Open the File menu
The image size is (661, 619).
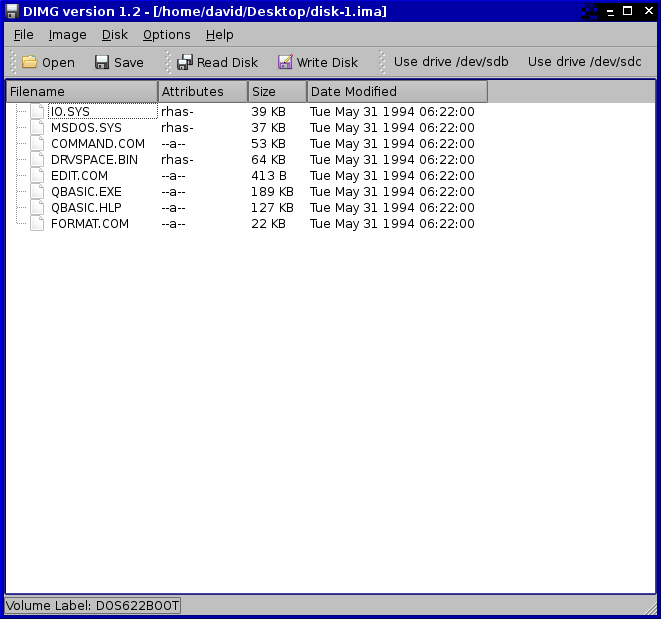pos(23,35)
